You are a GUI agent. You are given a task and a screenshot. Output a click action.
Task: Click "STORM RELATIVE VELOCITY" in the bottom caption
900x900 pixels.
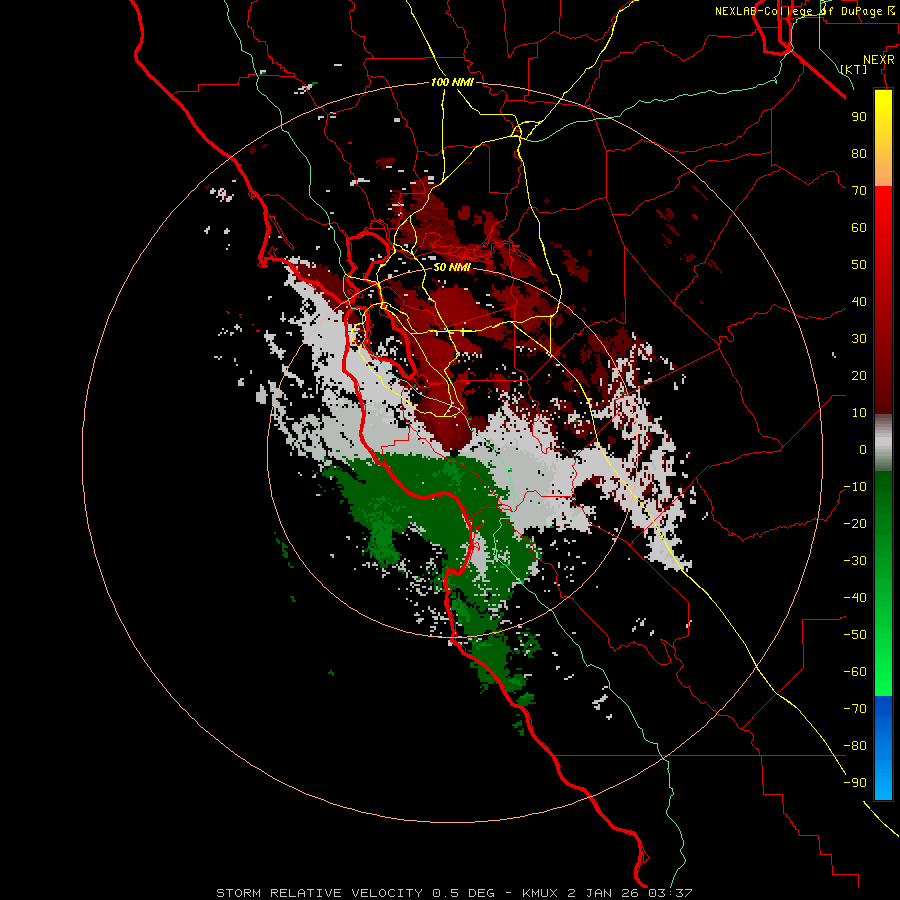(319, 893)
